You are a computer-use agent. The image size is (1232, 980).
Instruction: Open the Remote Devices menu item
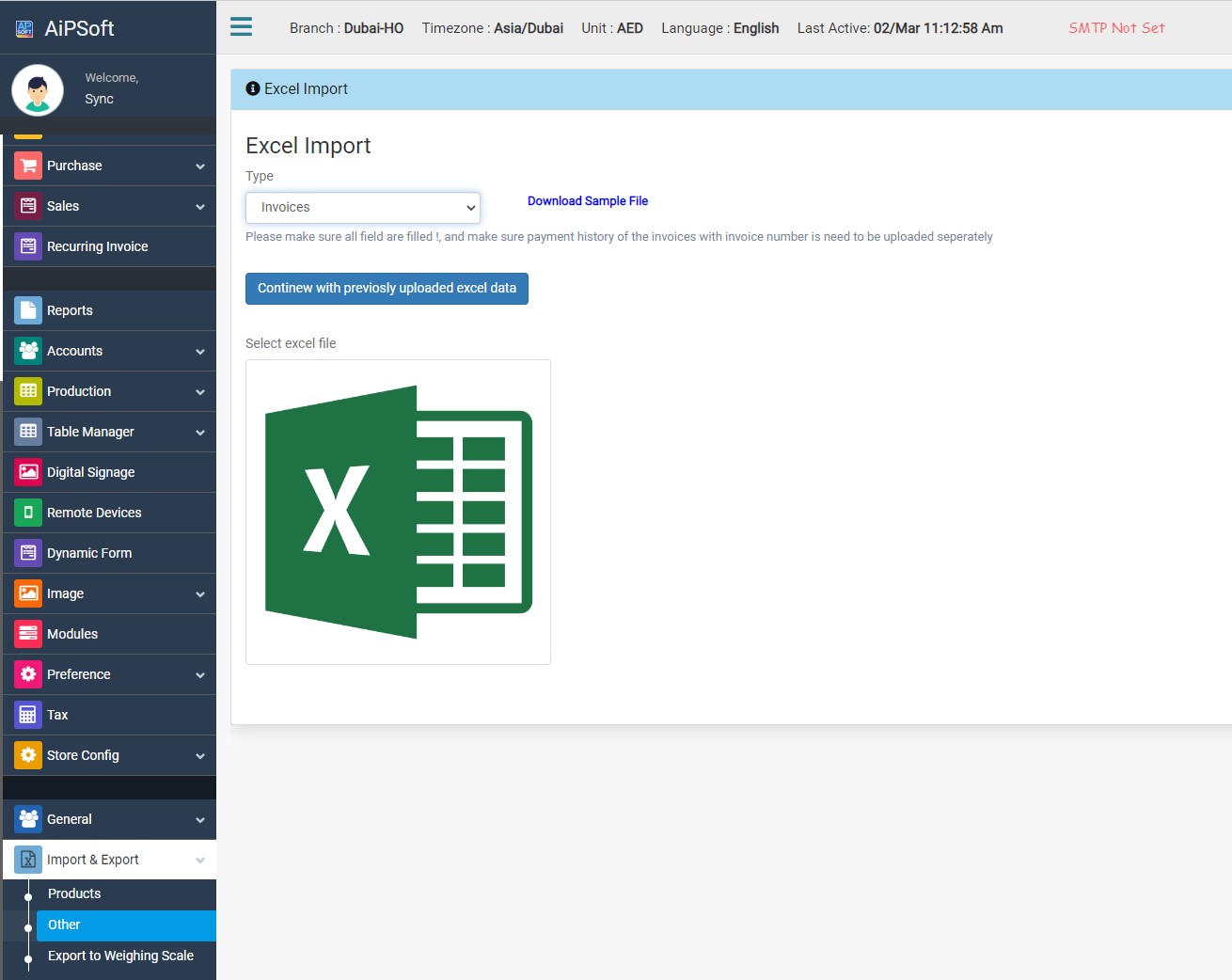[x=109, y=513]
